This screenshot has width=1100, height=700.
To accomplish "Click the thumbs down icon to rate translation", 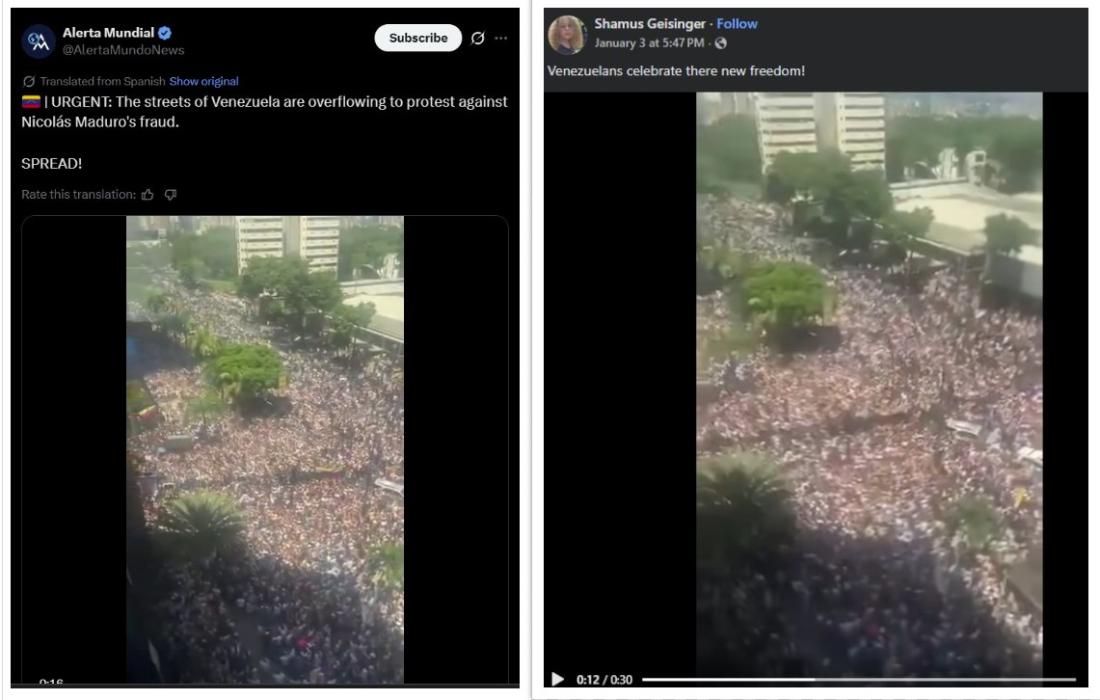I will [x=170, y=195].
